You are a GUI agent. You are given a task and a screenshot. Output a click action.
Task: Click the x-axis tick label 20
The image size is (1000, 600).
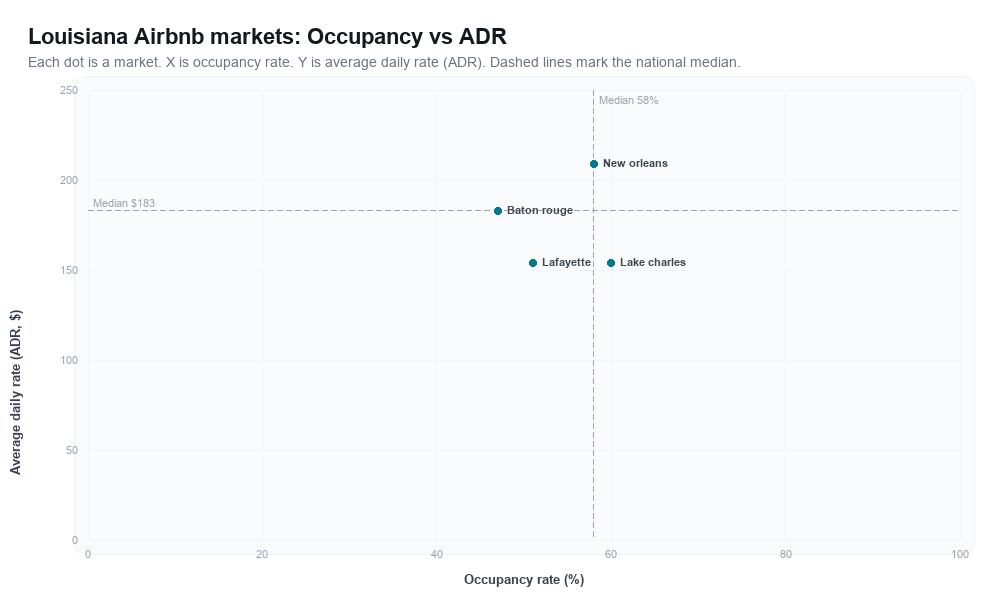[x=262, y=555]
